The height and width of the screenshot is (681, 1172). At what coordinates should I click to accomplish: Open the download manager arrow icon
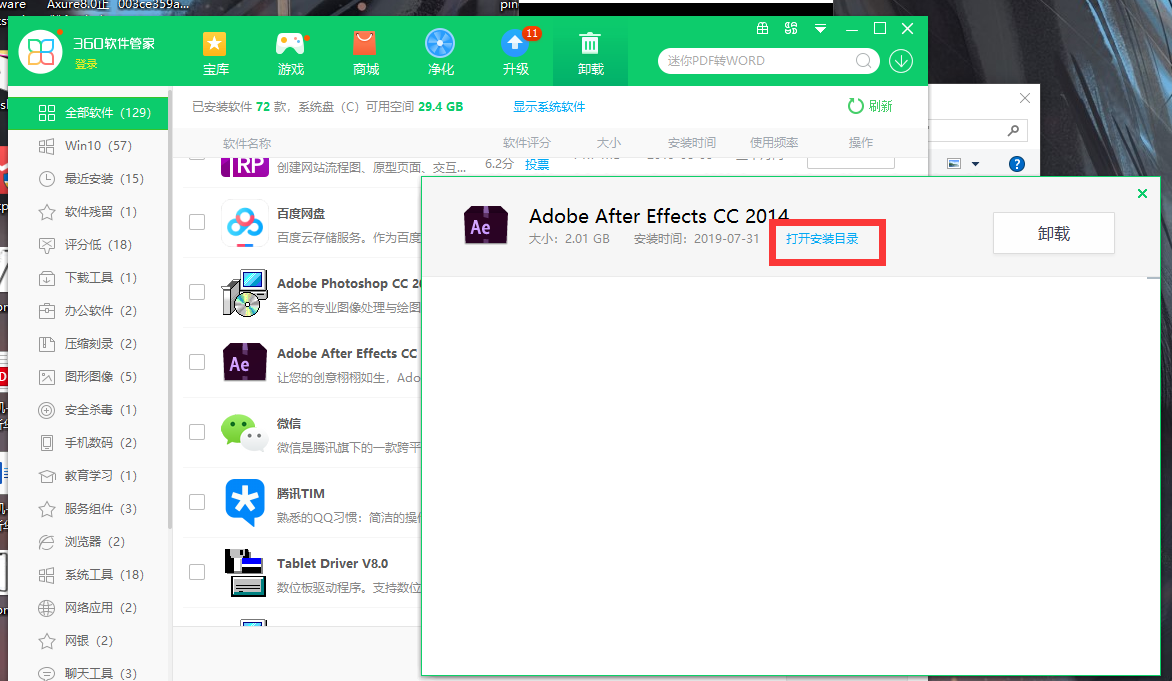pos(901,61)
